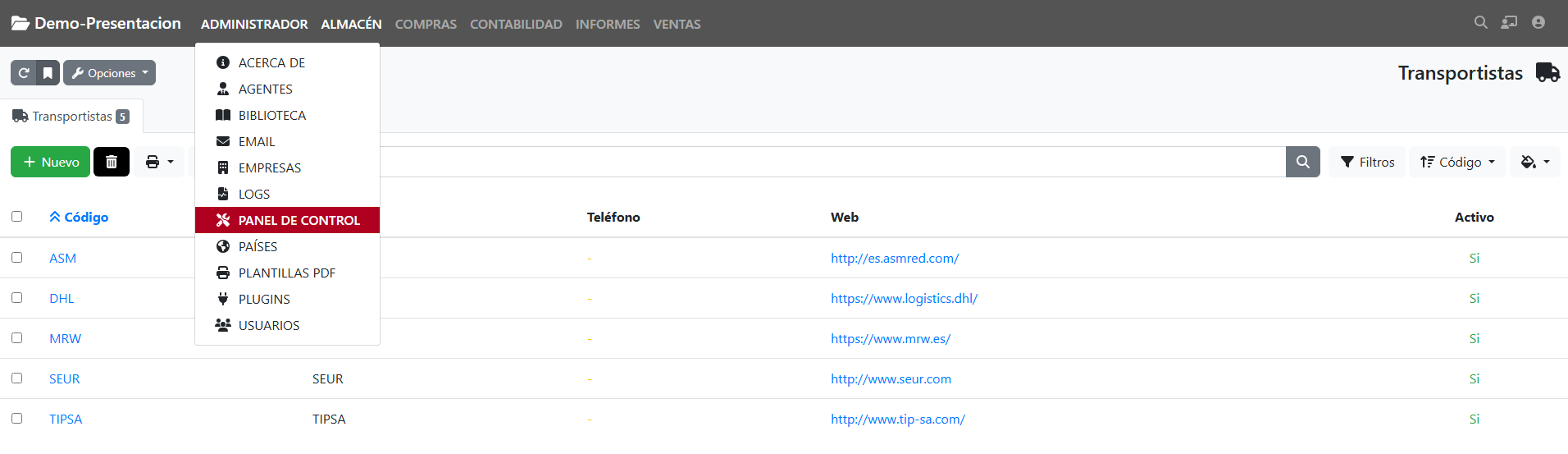Screen dimensions: 1568x454
Task: Toggle the select-all checkbox in header
Action: (x=16, y=216)
